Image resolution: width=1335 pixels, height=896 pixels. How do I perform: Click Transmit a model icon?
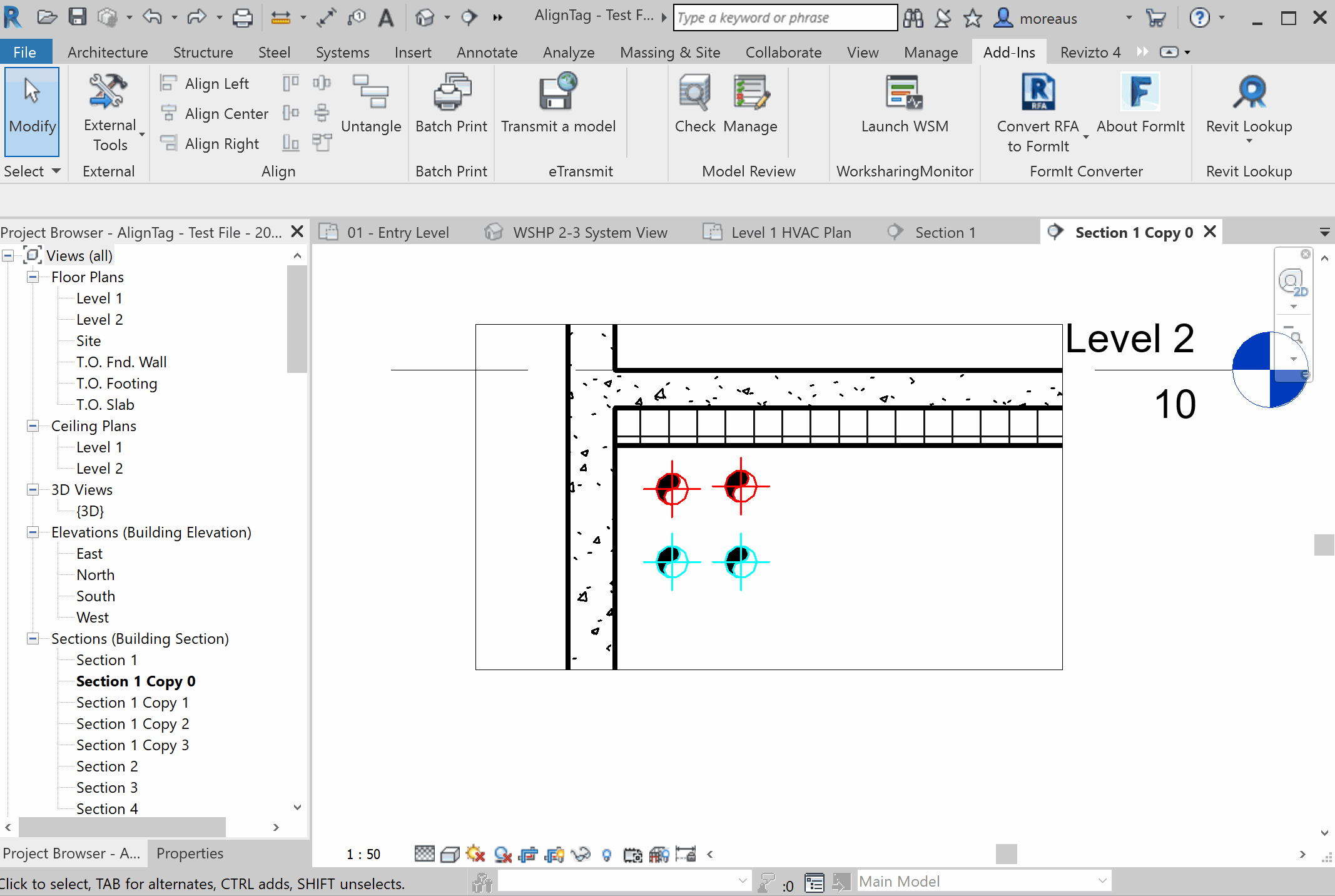(x=558, y=93)
